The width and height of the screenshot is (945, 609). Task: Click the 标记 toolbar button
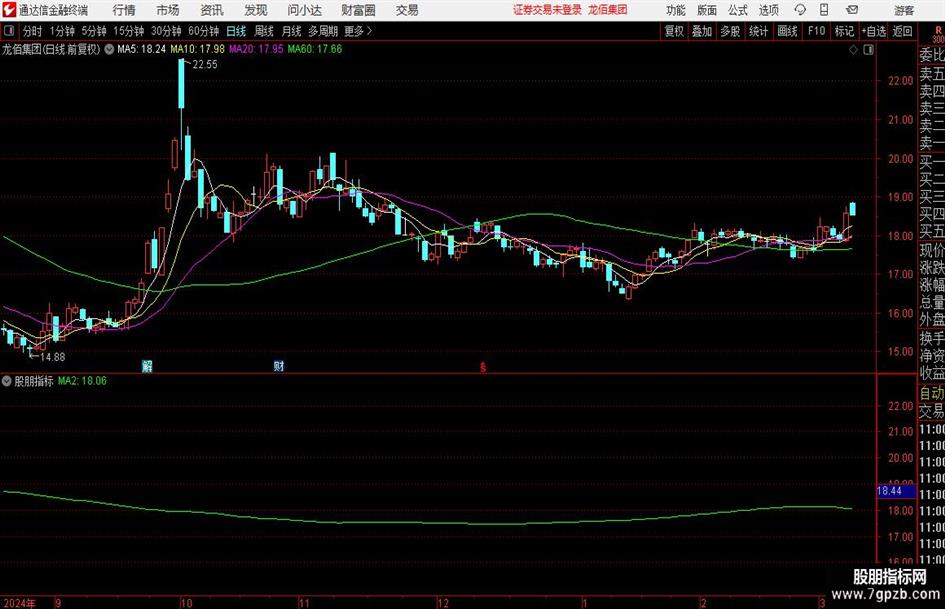click(x=844, y=31)
